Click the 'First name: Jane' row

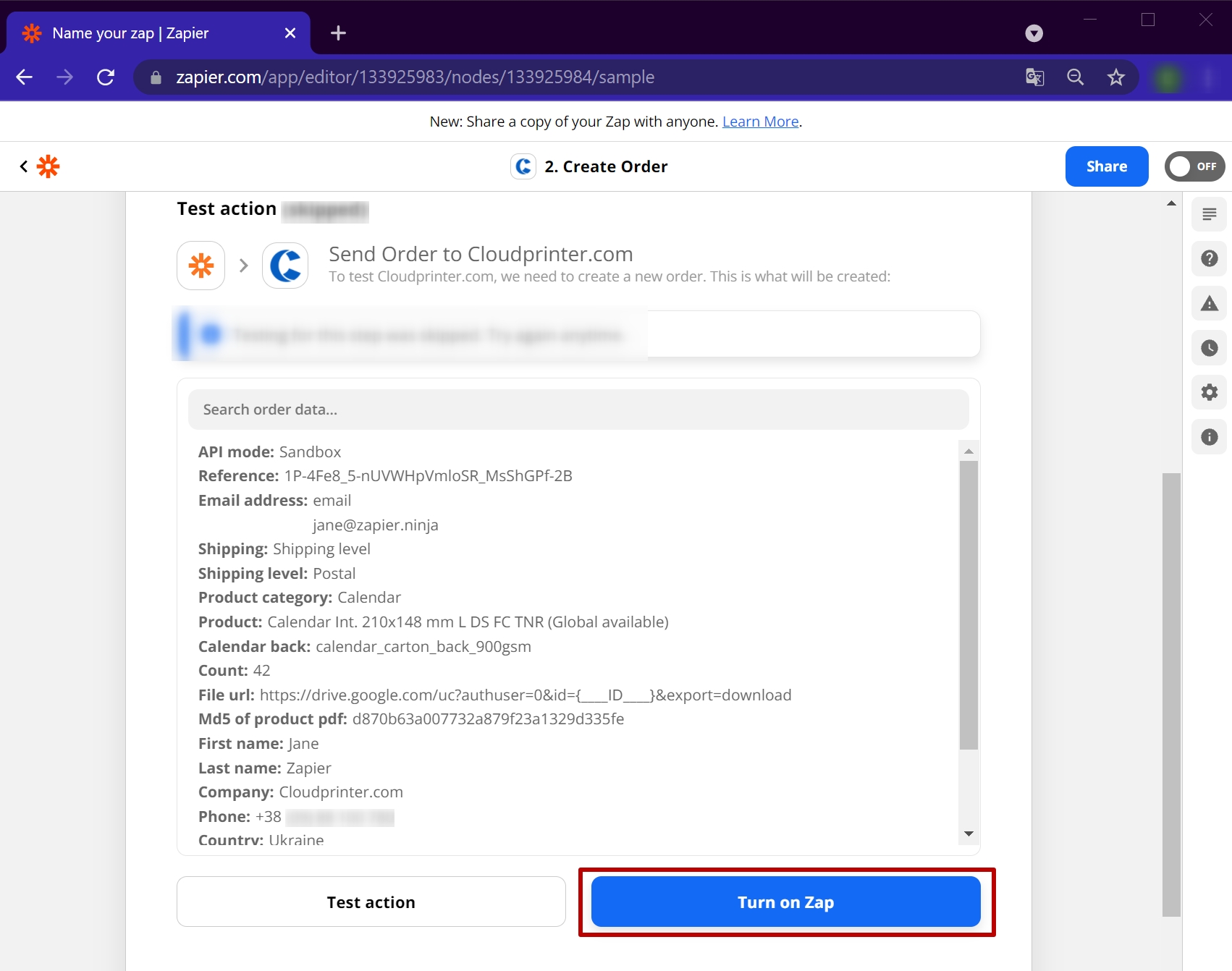258,744
